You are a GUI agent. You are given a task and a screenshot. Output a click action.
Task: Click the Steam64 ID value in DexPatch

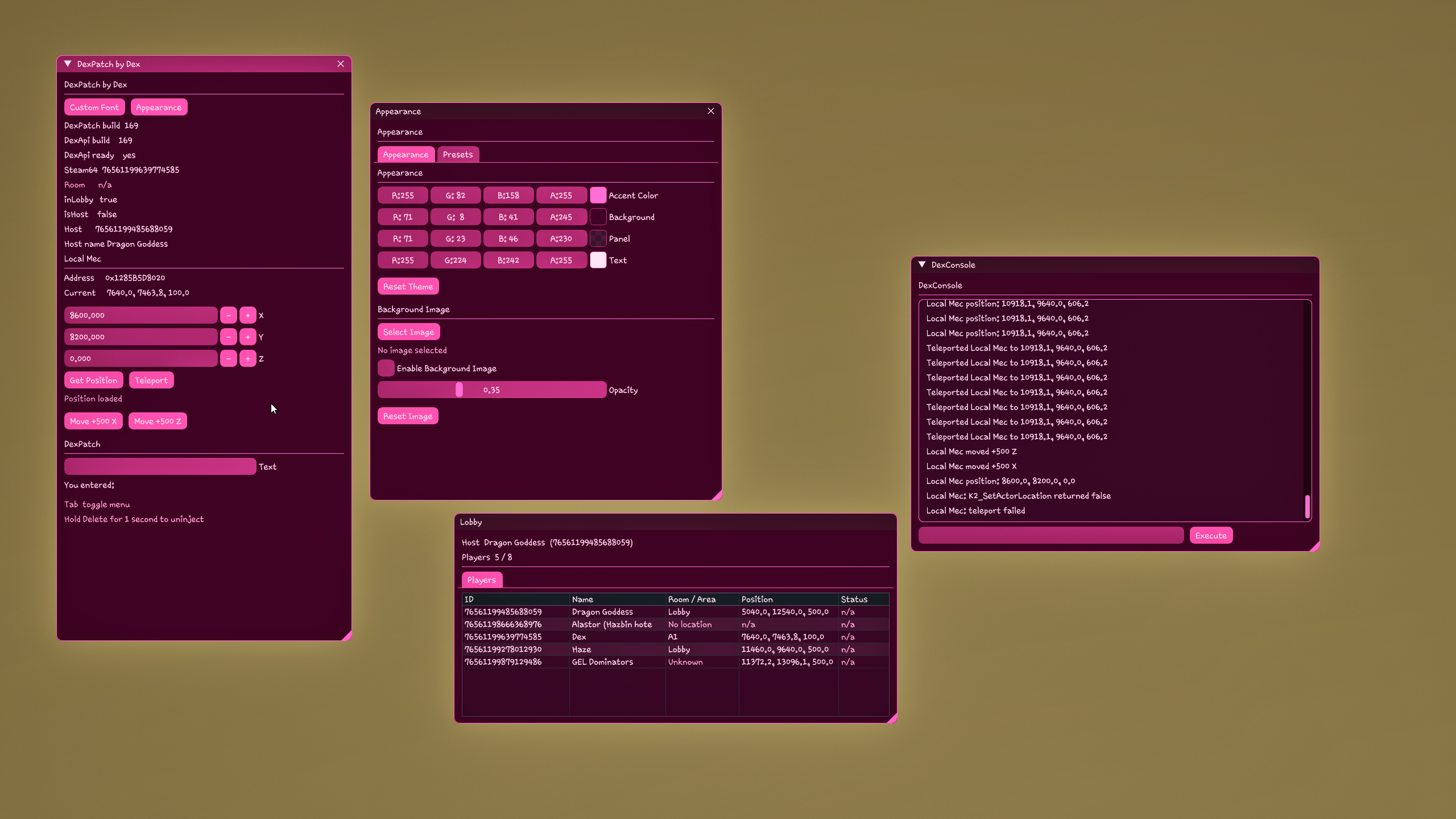[140, 170]
